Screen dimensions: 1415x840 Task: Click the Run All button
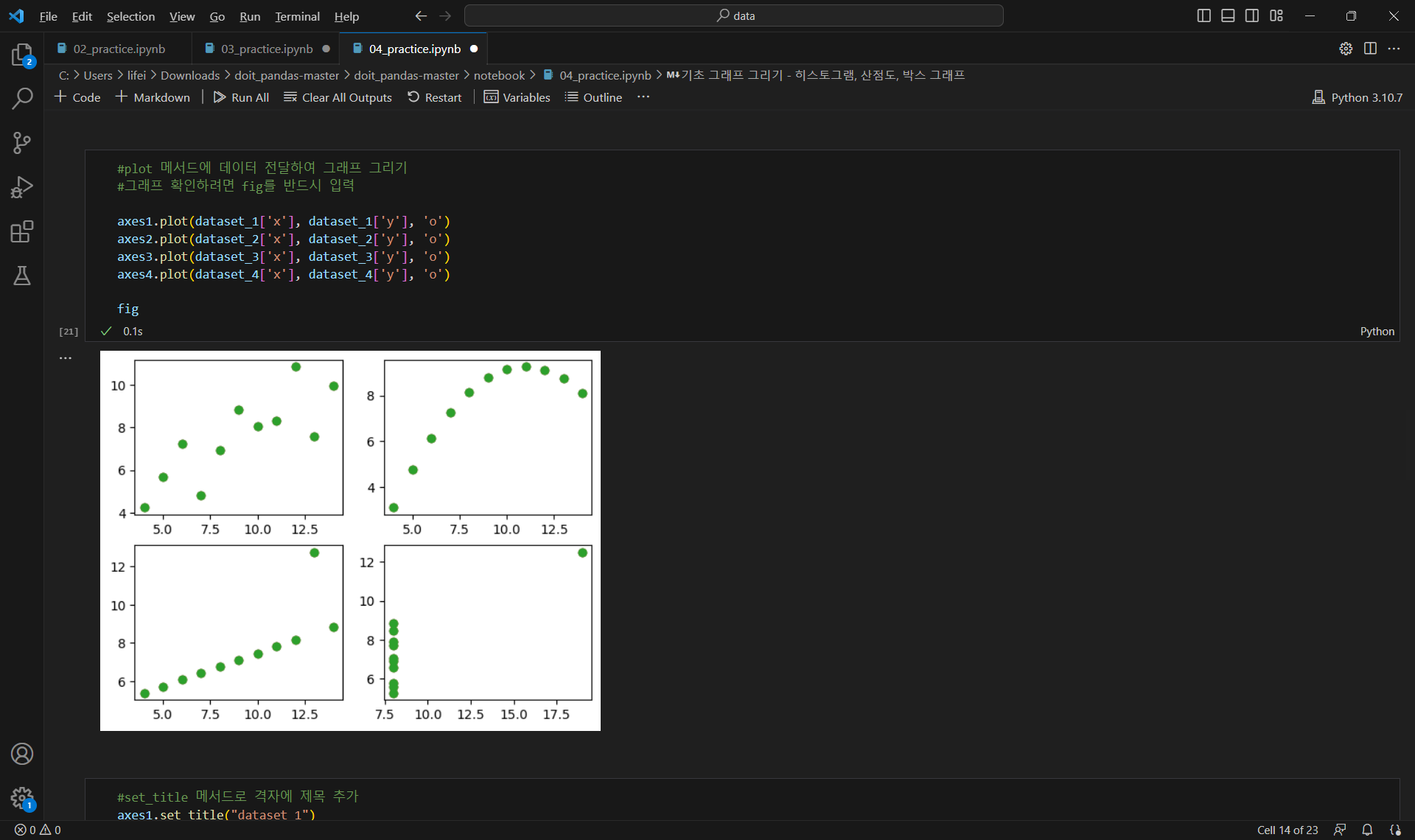pos(241,97)
